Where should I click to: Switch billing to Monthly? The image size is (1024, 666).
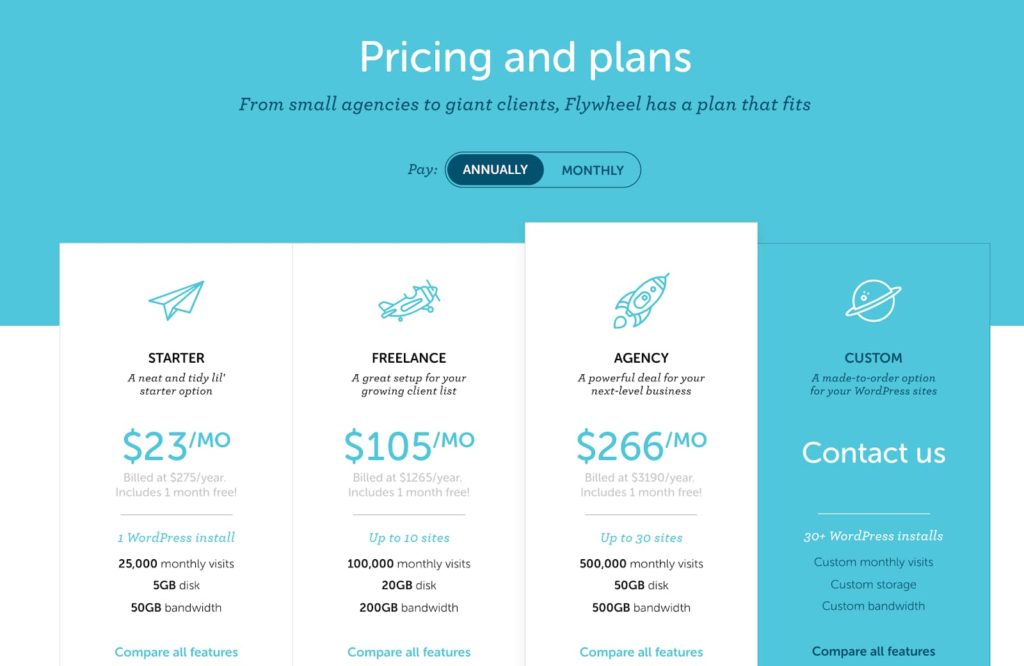(592, 170)
